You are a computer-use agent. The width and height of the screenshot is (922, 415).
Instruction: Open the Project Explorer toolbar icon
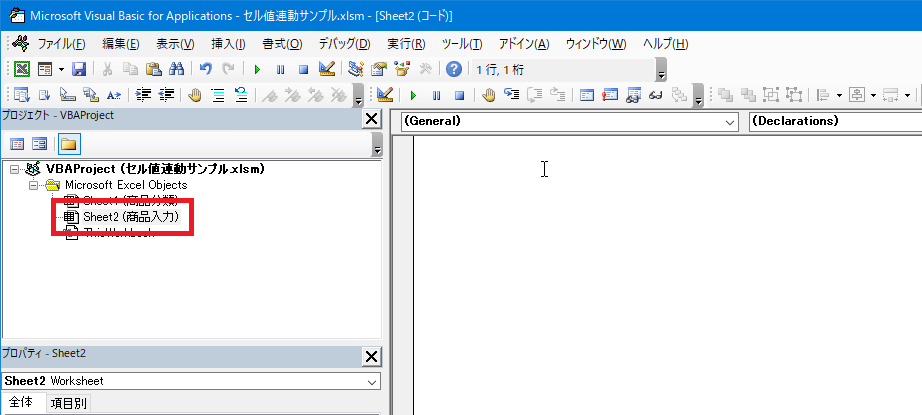(x=355, y=69)
